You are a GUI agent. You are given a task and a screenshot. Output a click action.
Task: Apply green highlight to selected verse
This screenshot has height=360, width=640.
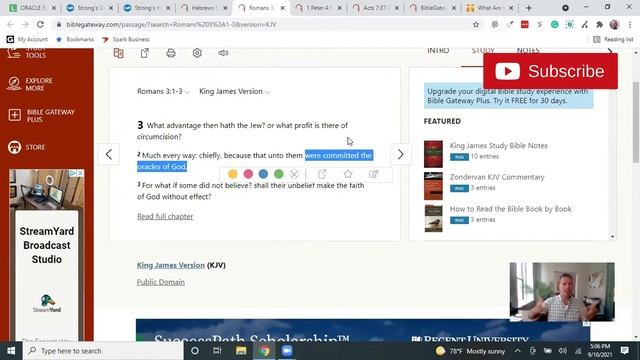click(x=279, y=174)
